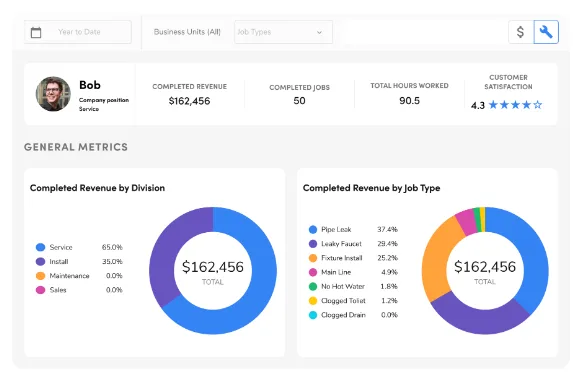Select the Service legend color dot
Image resolution: width=573 pixels, height=374 pixels.
pos(41,247)
